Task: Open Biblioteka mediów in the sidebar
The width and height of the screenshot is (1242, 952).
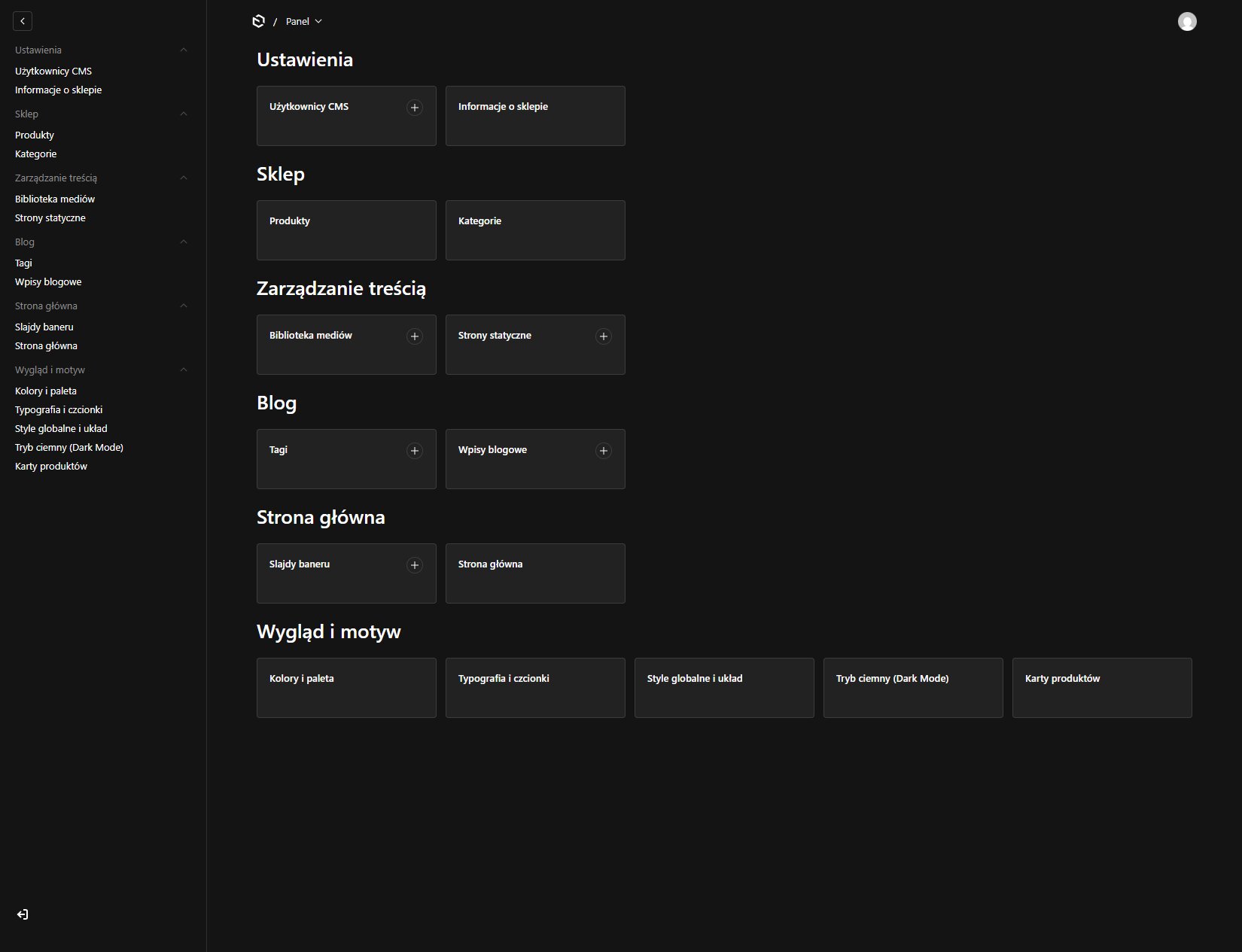Action: click(55, 199)
